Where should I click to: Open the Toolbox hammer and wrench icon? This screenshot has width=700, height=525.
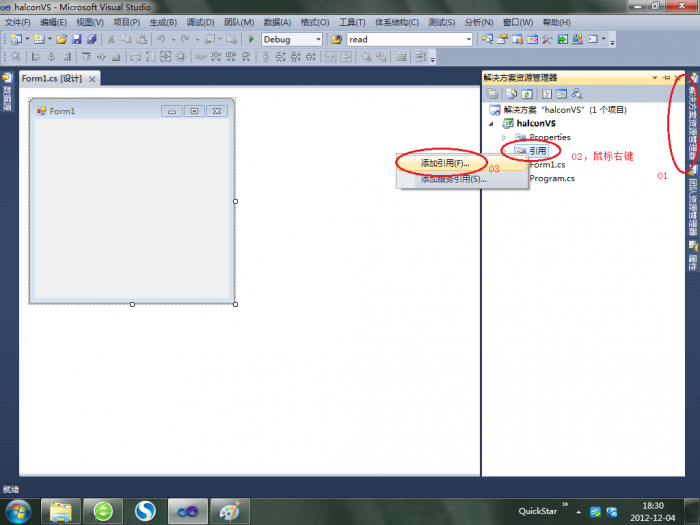click(x=547, y=39)
